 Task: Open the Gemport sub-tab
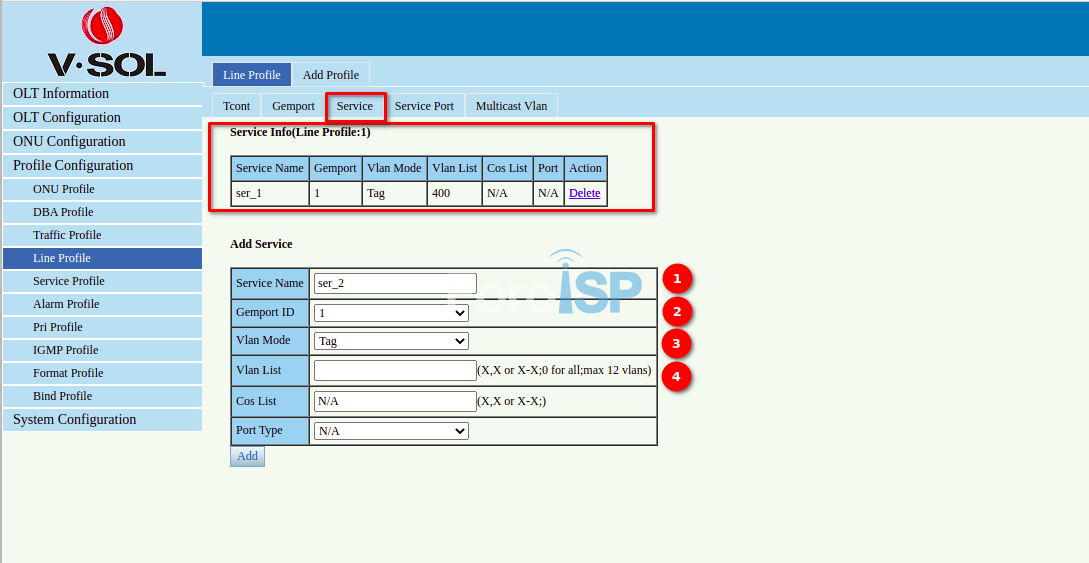pyautogui.click(x=293, y=106)
